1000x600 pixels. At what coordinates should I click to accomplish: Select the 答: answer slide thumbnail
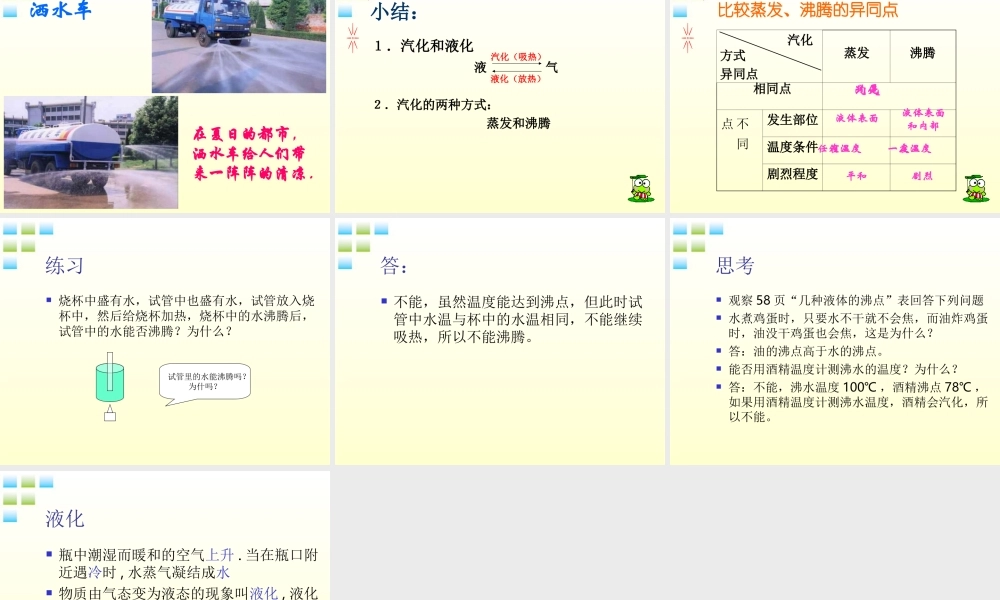point(499,341)
